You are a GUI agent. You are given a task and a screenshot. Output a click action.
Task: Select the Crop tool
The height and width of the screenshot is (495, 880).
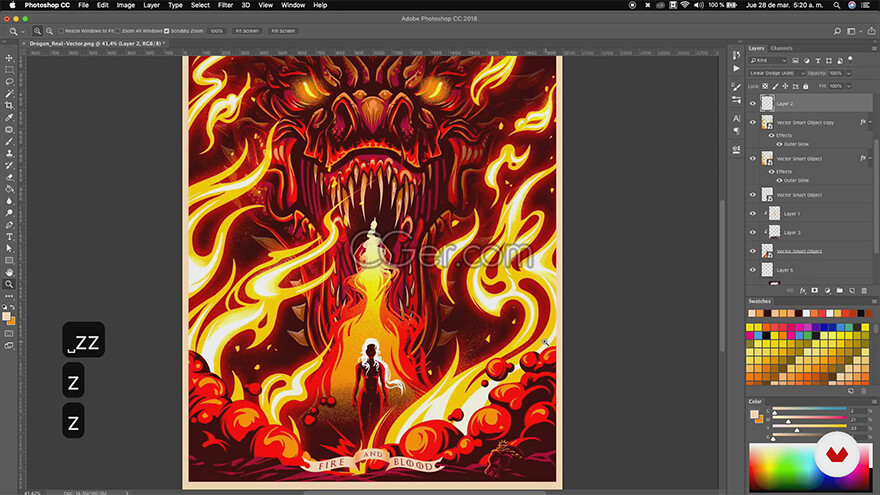[9, 105]
